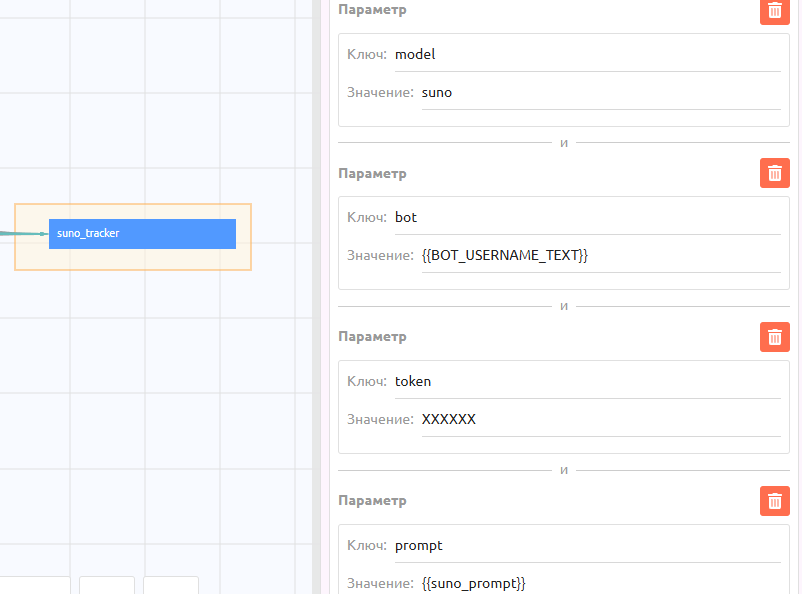Click the orange container around suno_tracker
The width and height of the screenshot is (802, 594).
coord(132,259)
